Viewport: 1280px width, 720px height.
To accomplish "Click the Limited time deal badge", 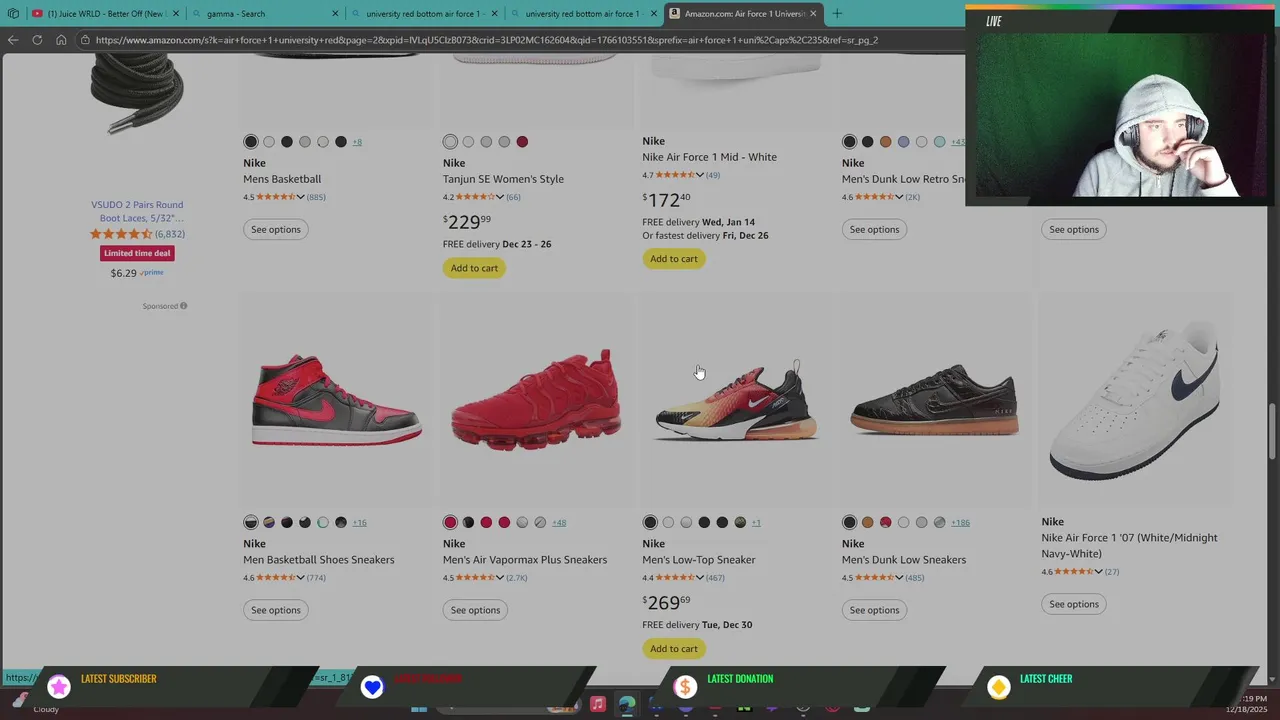I will tap(137, 253).
